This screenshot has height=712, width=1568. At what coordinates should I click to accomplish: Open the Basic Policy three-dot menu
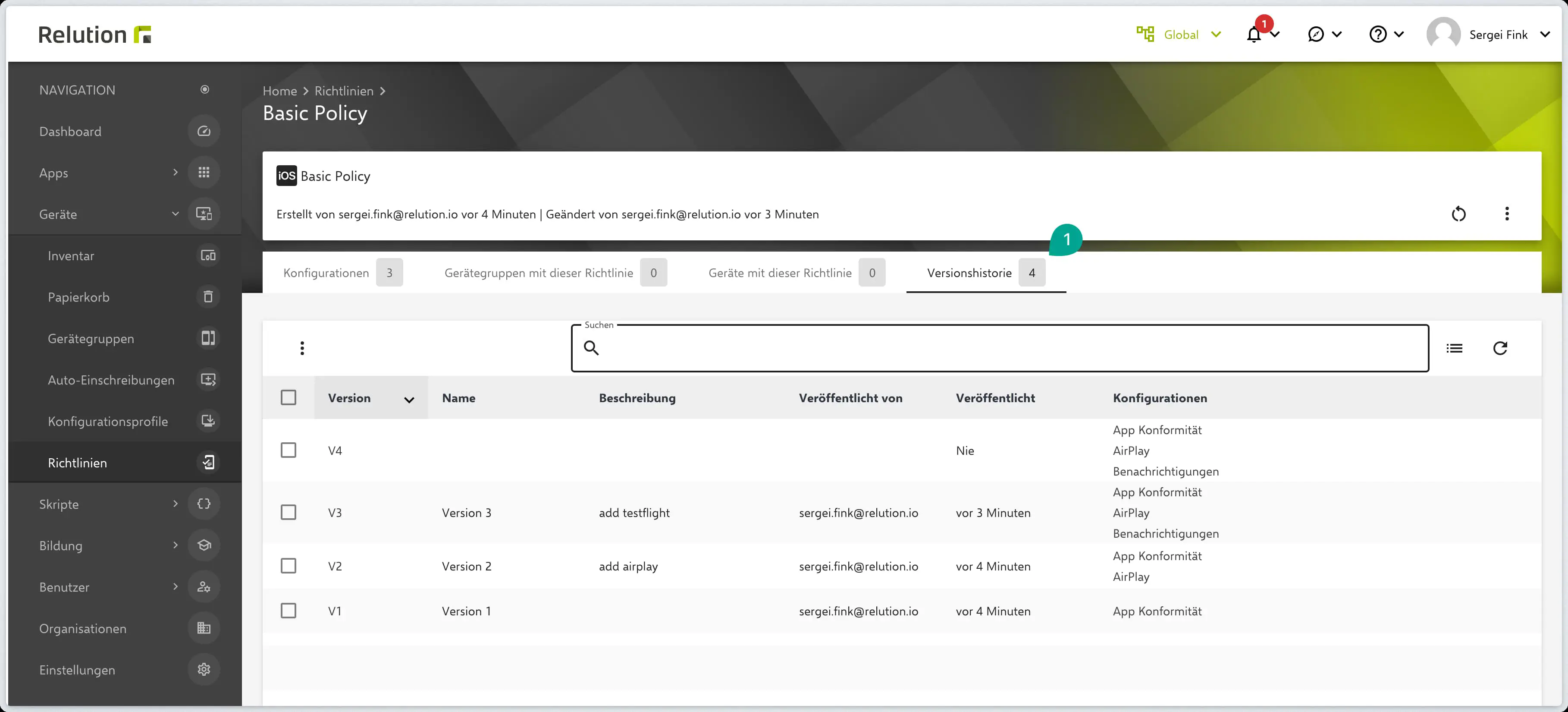pyautogui.click(x=1506, y=214)
